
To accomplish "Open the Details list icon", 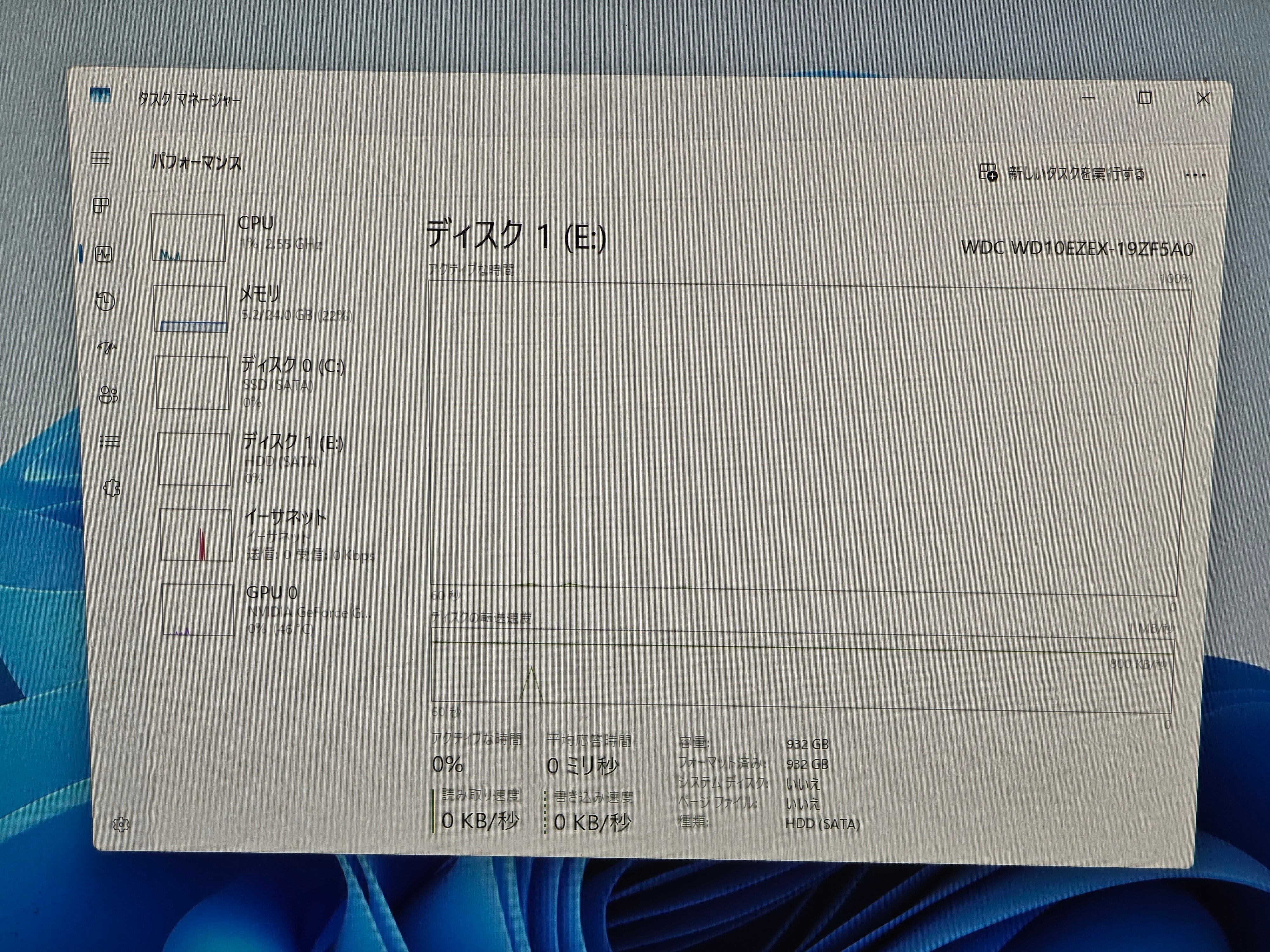I will tap(110, 441).
